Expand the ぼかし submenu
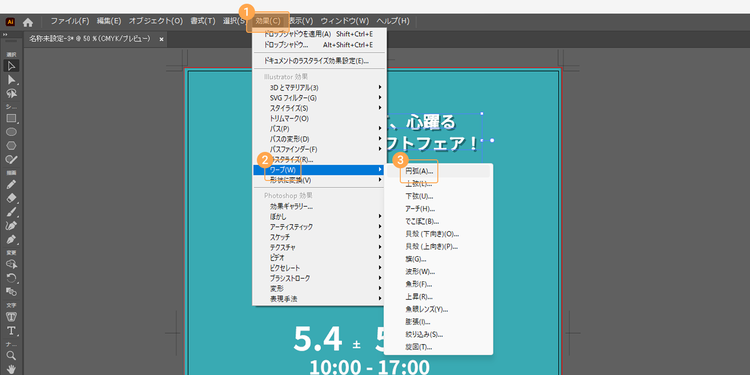The width and height of the screenshot is (750, 375). coord(319,217)
